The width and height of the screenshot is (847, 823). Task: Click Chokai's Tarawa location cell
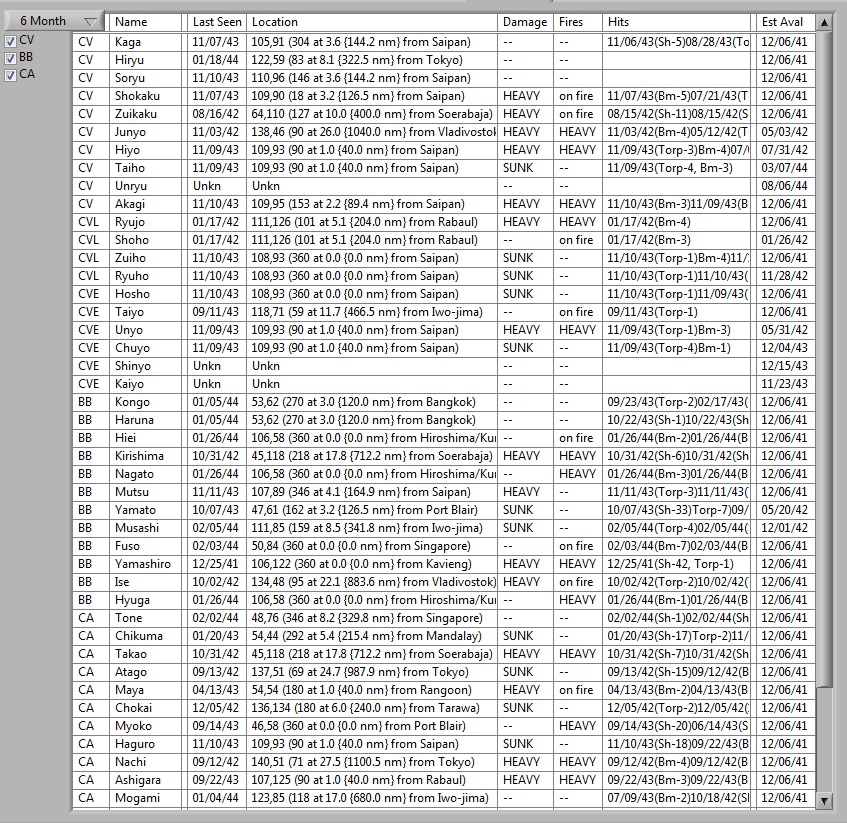[372, 708]
